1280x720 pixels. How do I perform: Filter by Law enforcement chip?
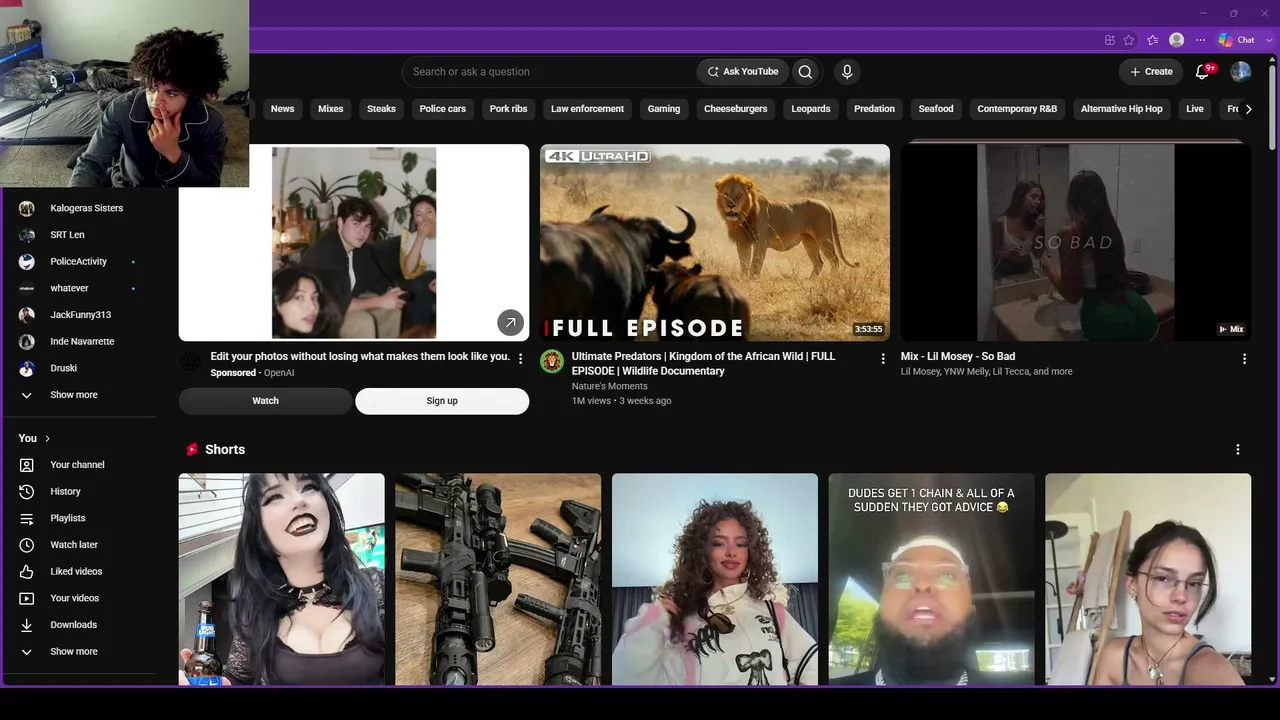587,109
